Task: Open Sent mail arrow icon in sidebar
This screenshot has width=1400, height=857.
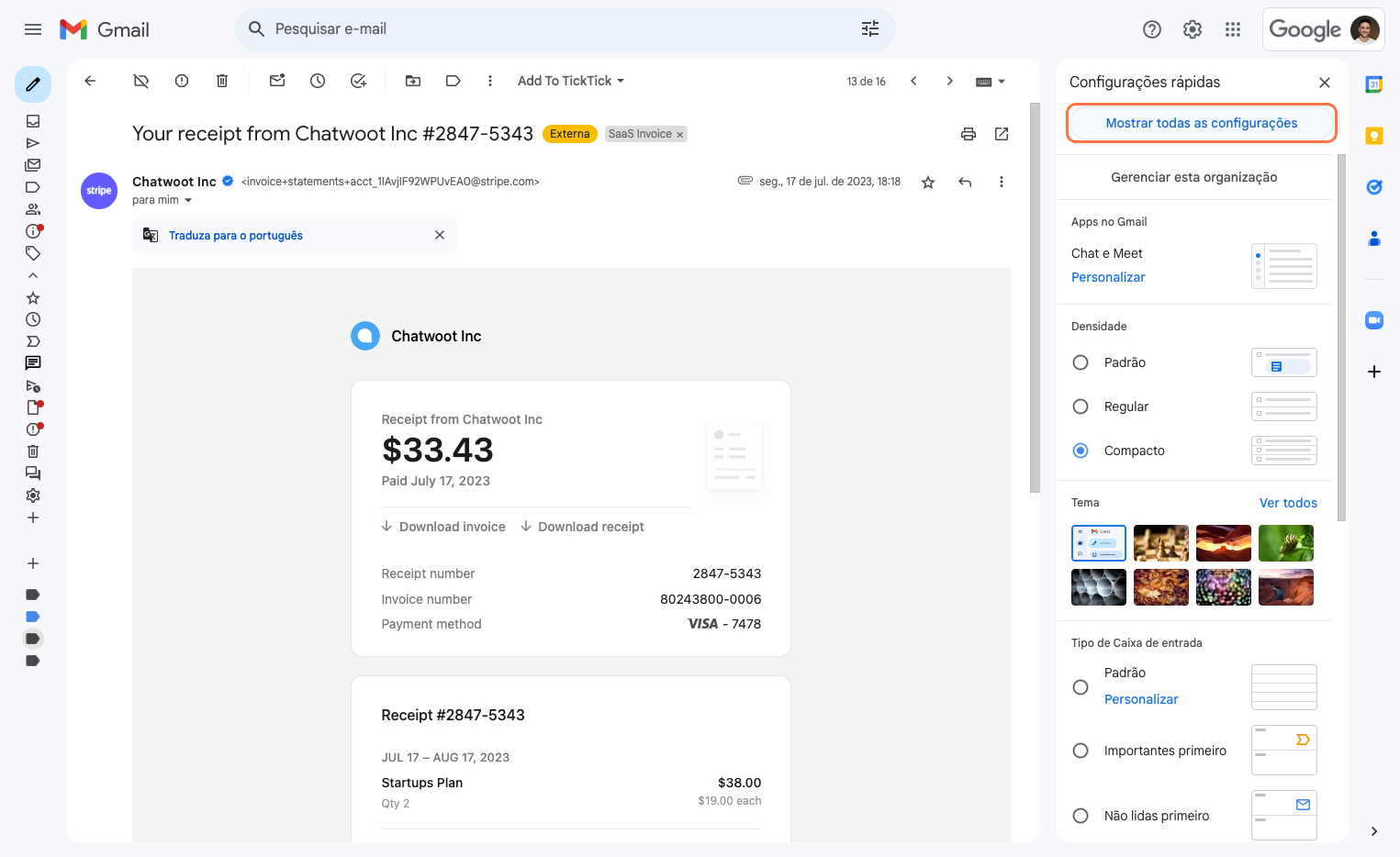Action: [33, 143]
